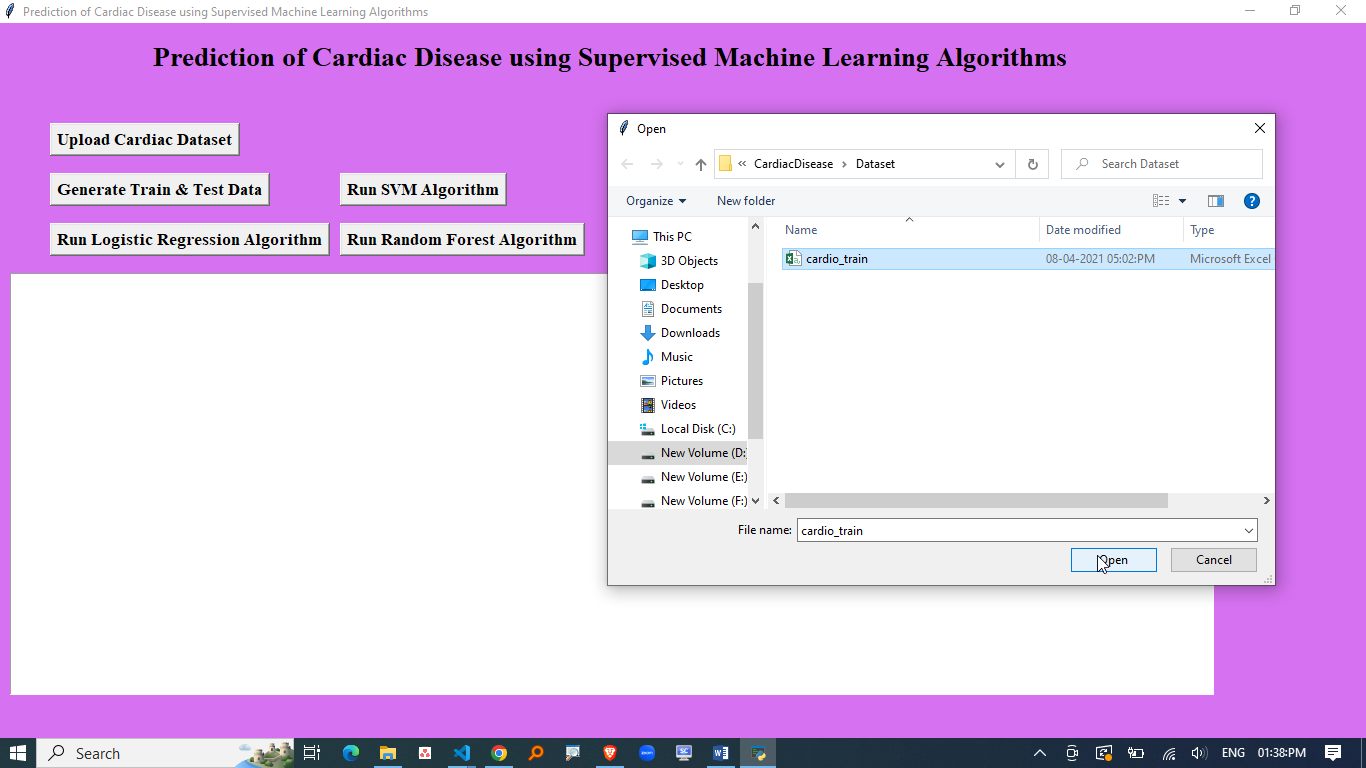1366x768 pixels.
Task: Click the Search Dataset field
Action: coord(1161,164)
